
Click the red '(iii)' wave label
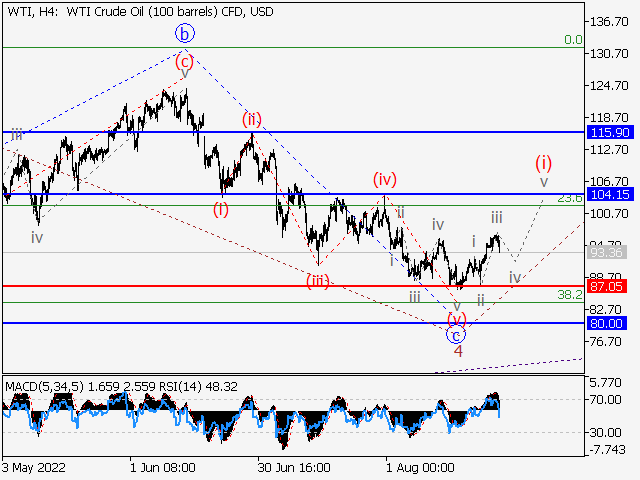pos(318,281)
